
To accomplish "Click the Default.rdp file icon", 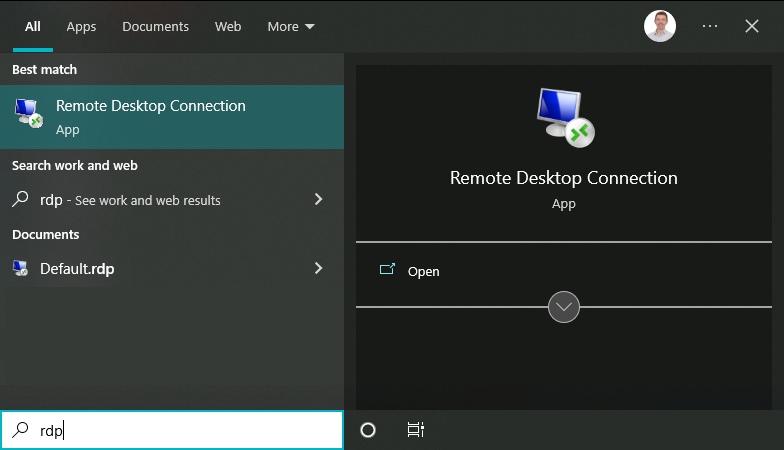I will pyautogui.click(x=21, y=268).
